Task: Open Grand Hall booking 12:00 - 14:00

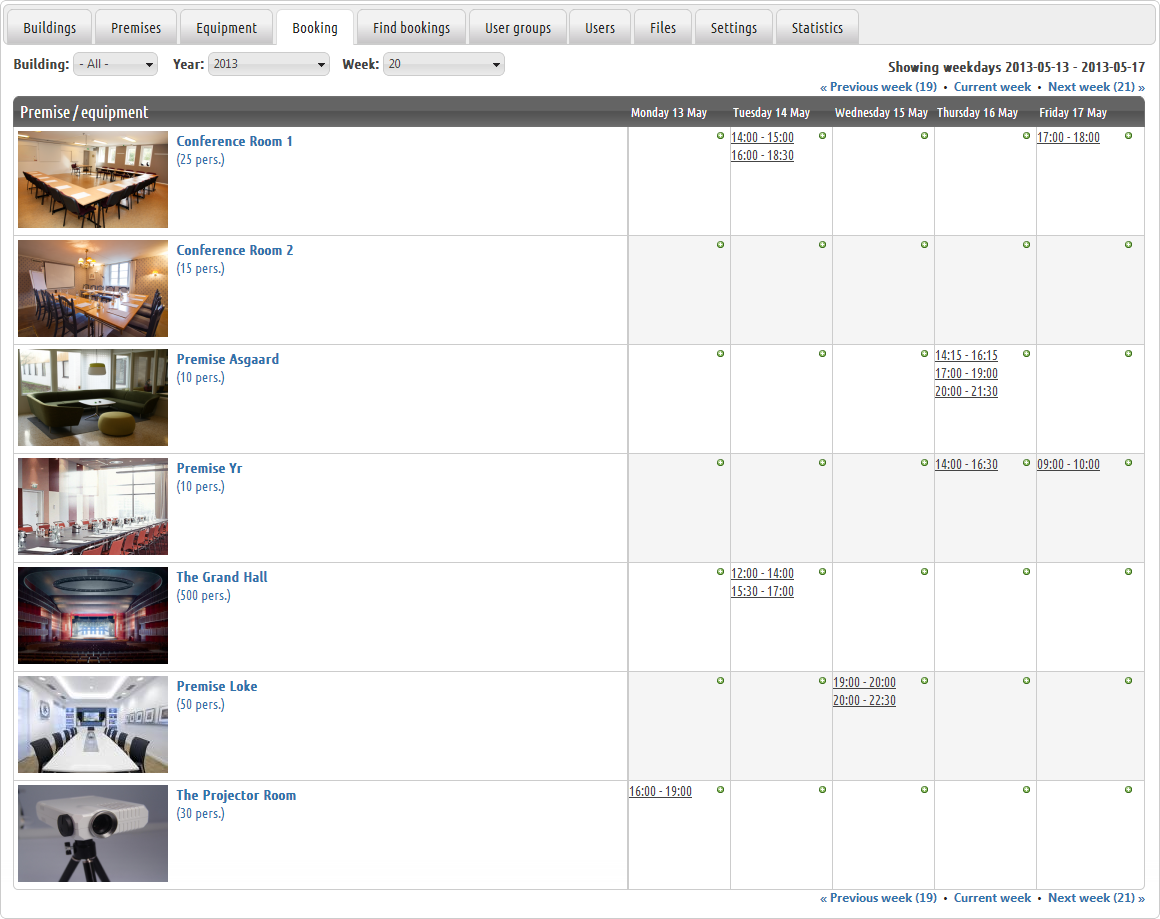Action: (x=762, y=573)
